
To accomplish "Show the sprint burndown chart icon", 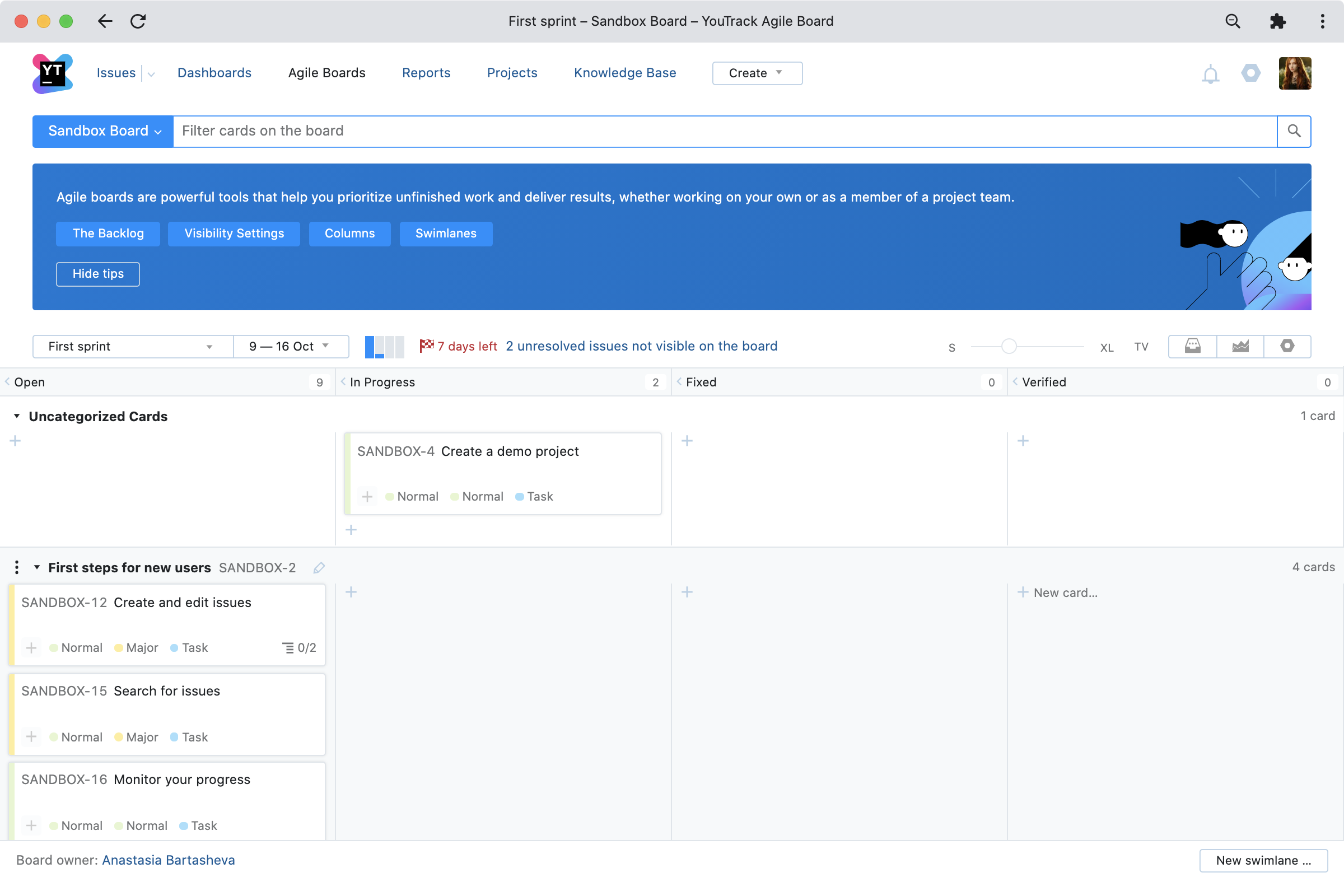I will pos(1240,346).
